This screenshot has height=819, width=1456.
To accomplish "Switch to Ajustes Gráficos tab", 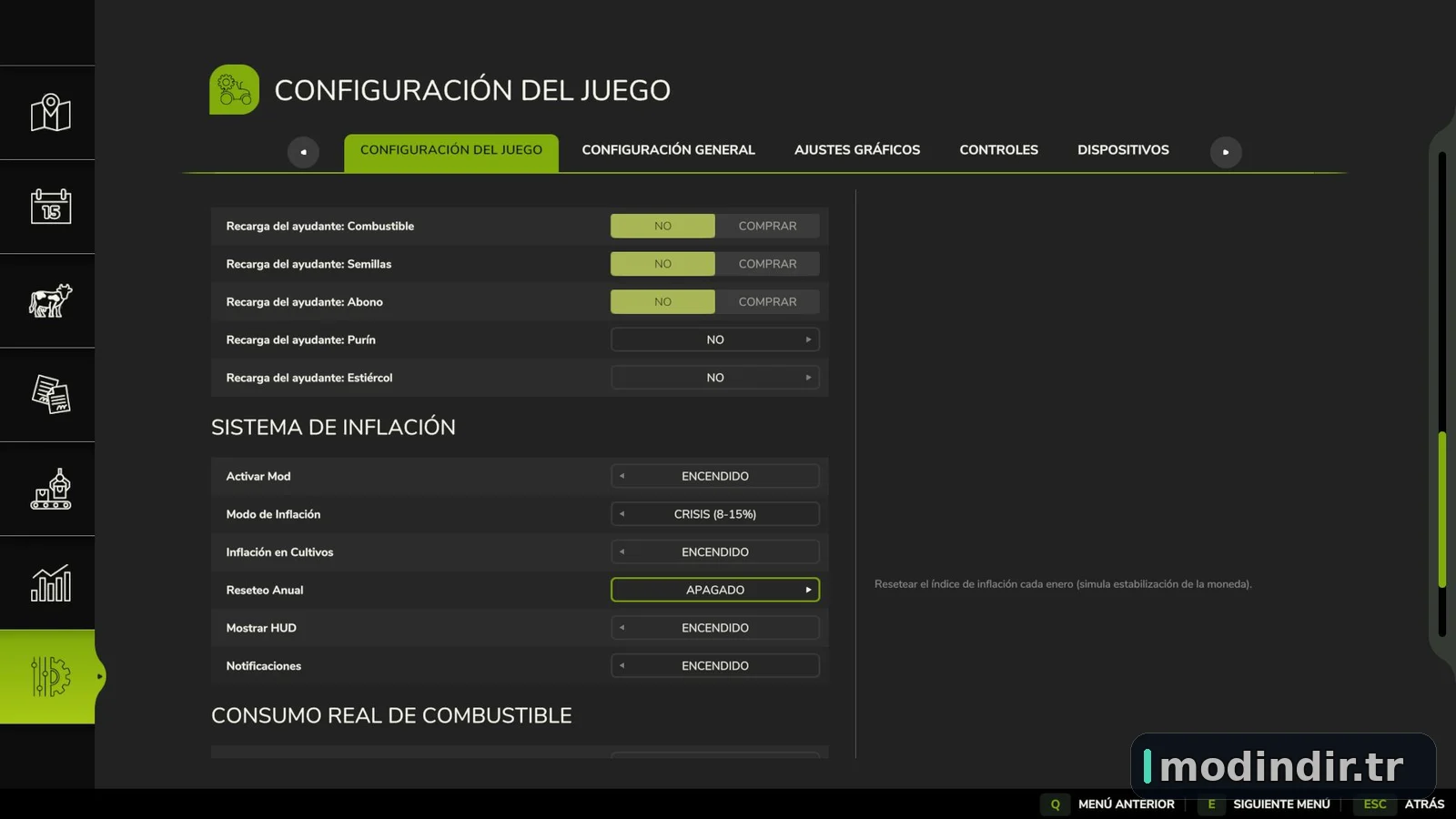I will [857, 150].
